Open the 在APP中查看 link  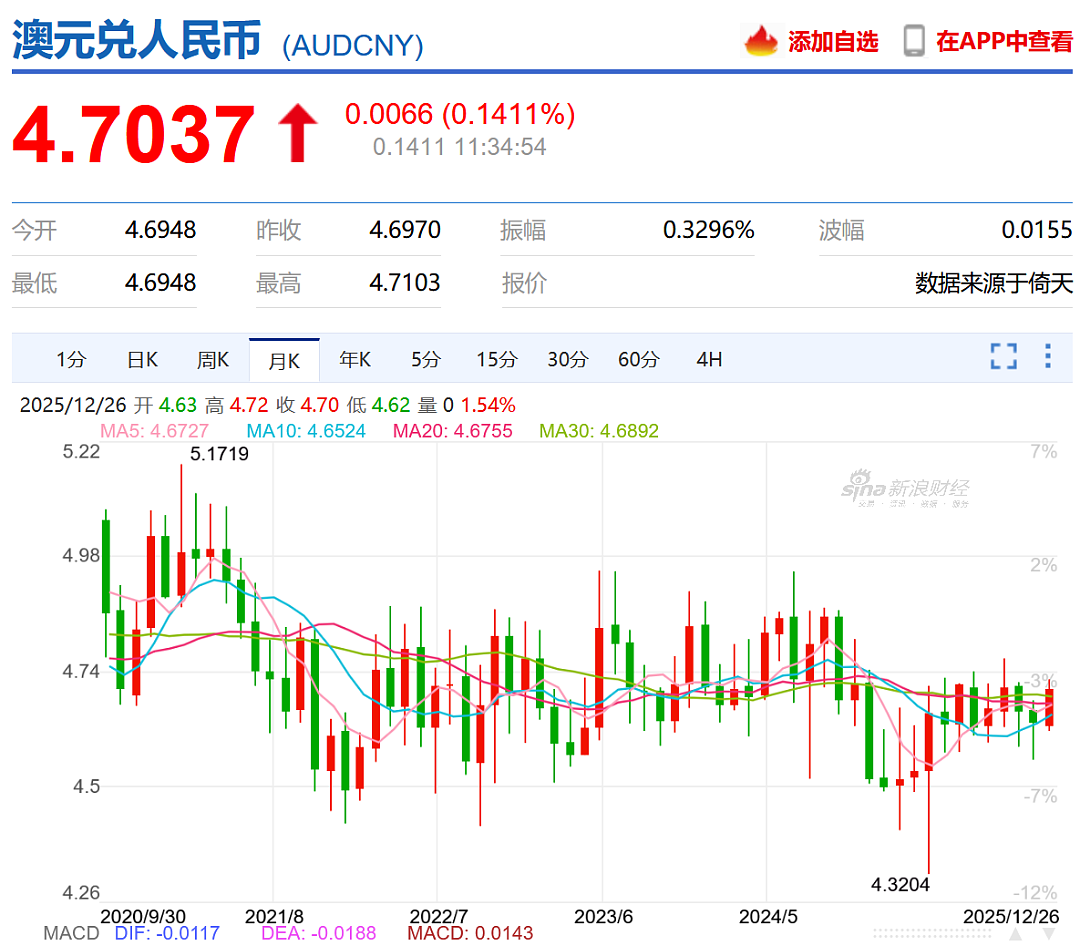[1004, 41]
